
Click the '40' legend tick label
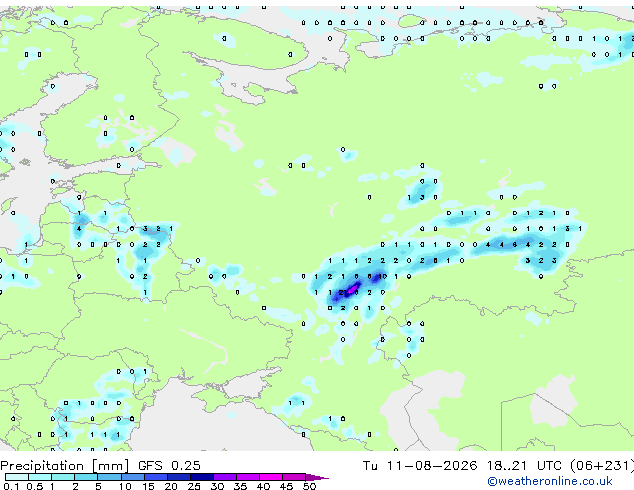coord(263,486)
